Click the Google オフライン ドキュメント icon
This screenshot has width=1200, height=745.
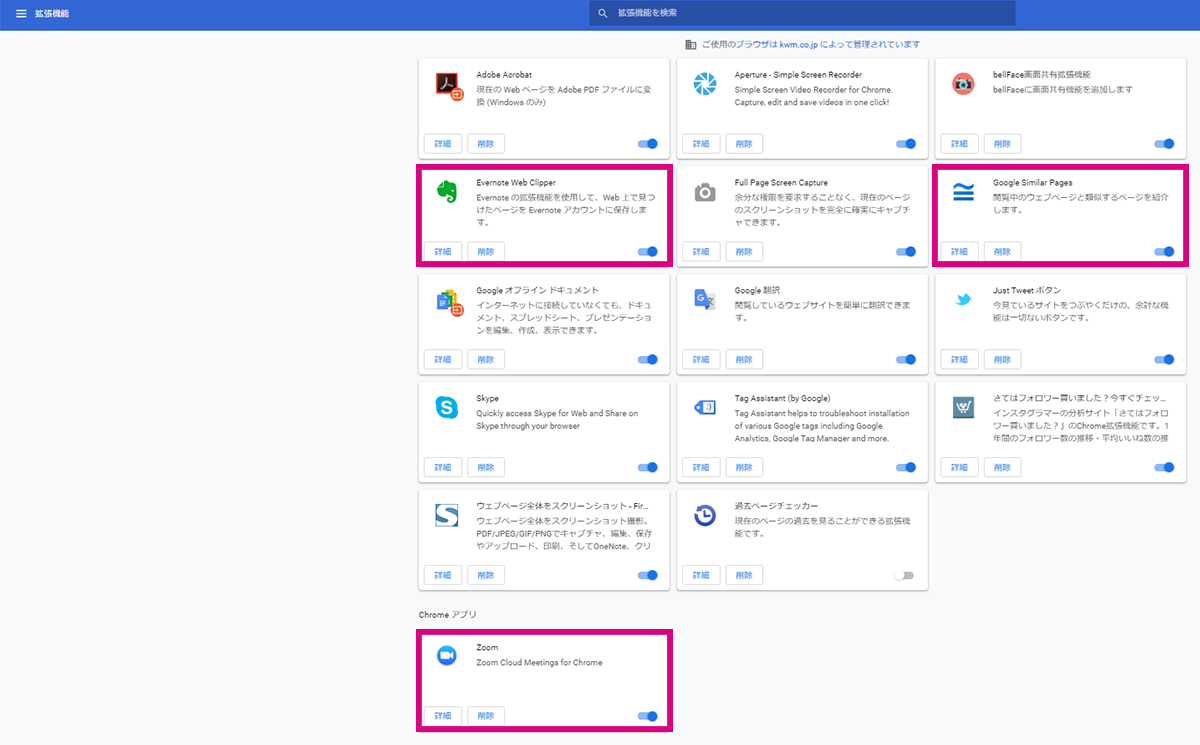pos(450,301)
